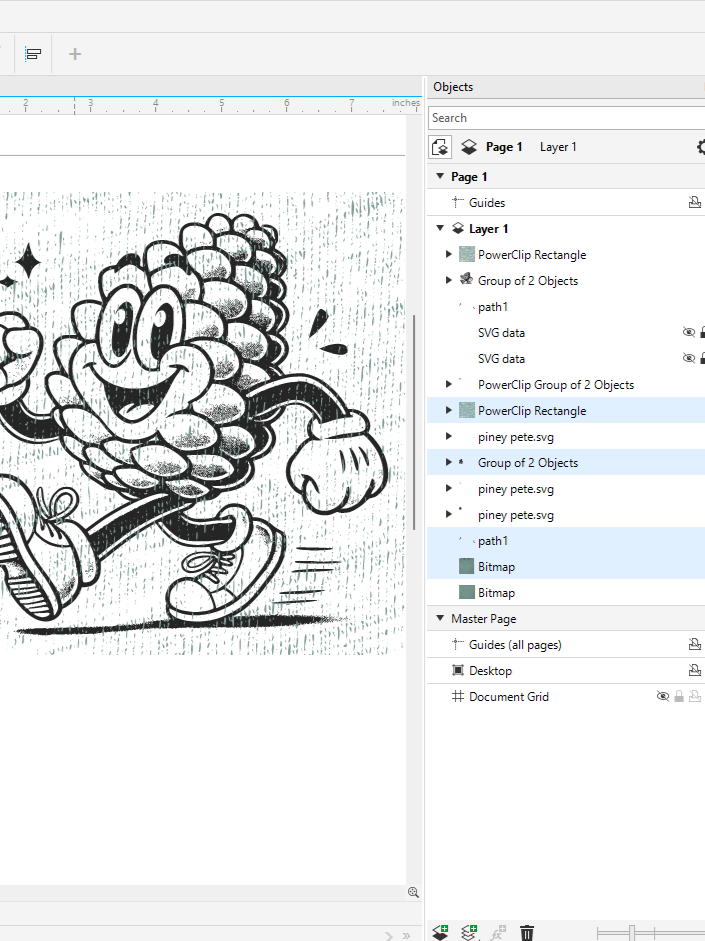Toggle lock on Document Grid layer

click(679, 696)
